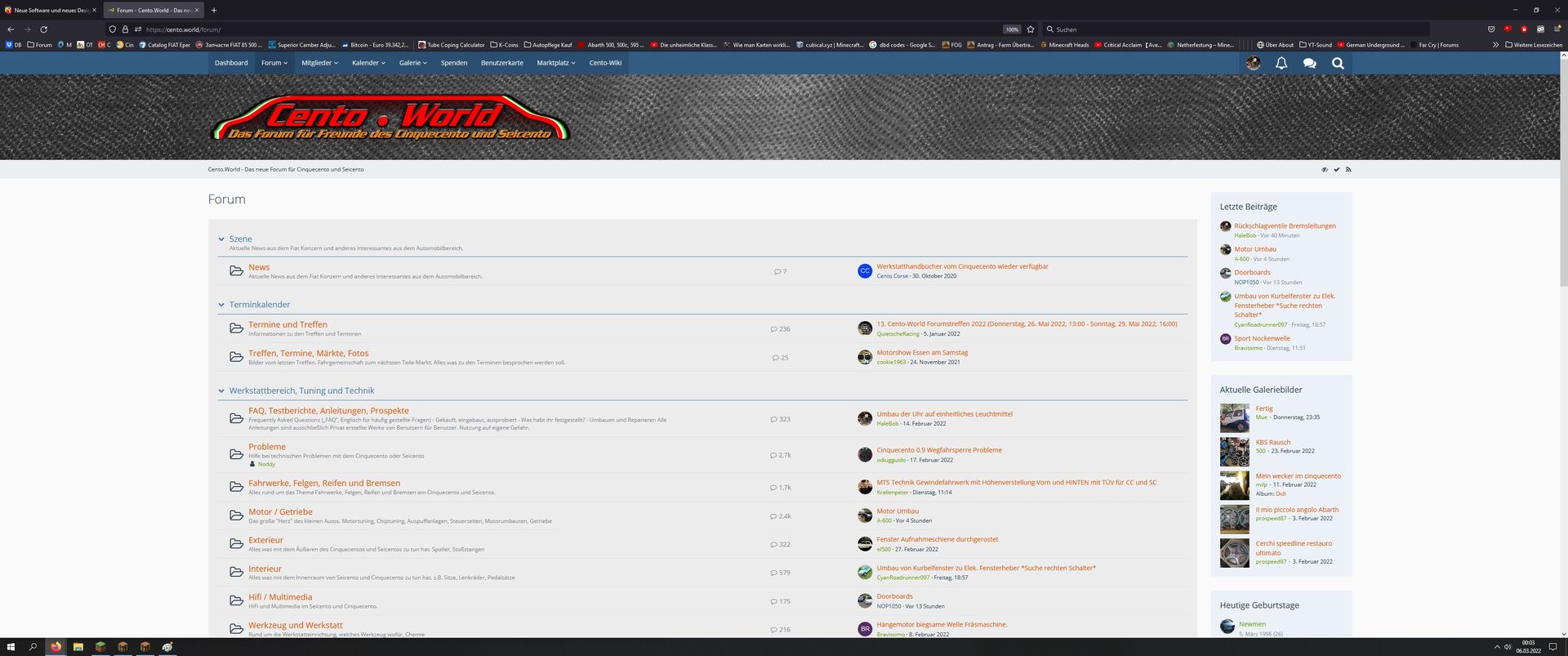Collapse the Szene category

click(x=221, y=239)
